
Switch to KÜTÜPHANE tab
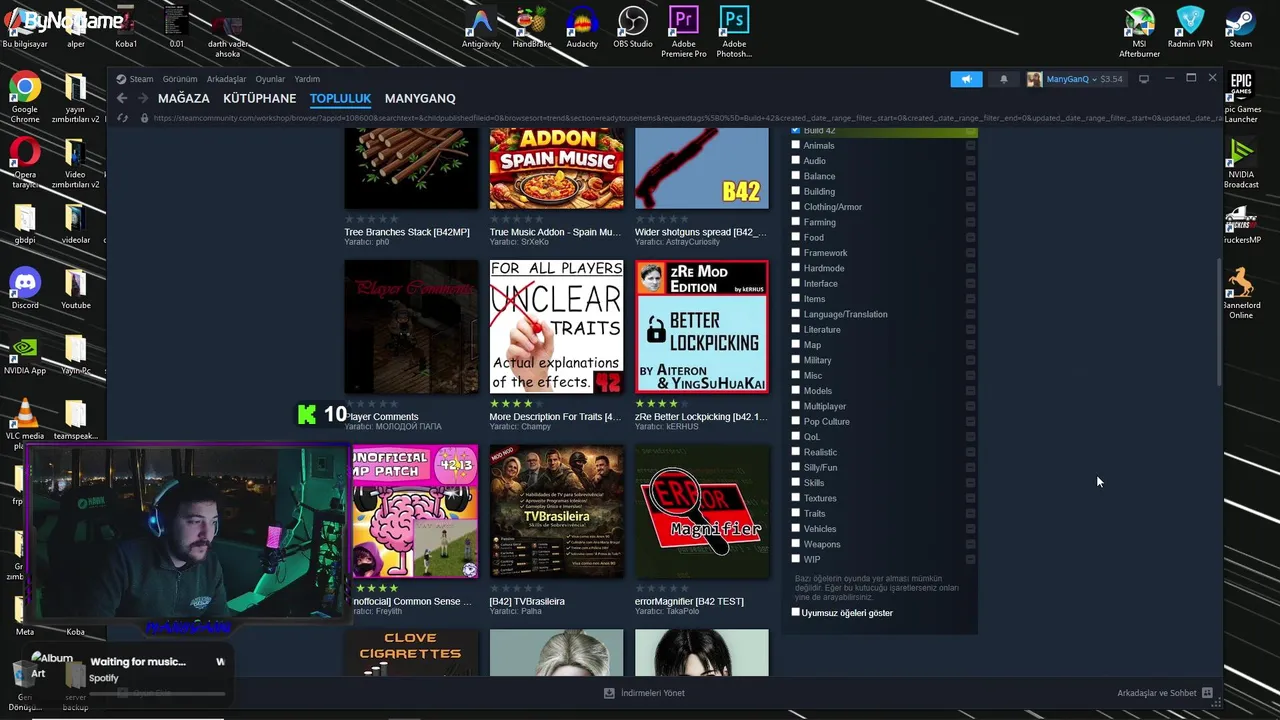point(259,98)
